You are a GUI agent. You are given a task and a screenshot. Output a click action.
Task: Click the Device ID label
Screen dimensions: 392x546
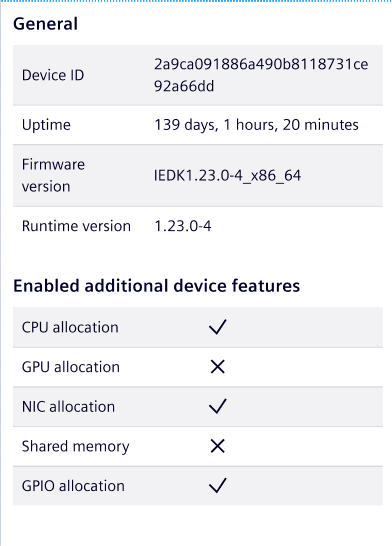click(53, 75)
